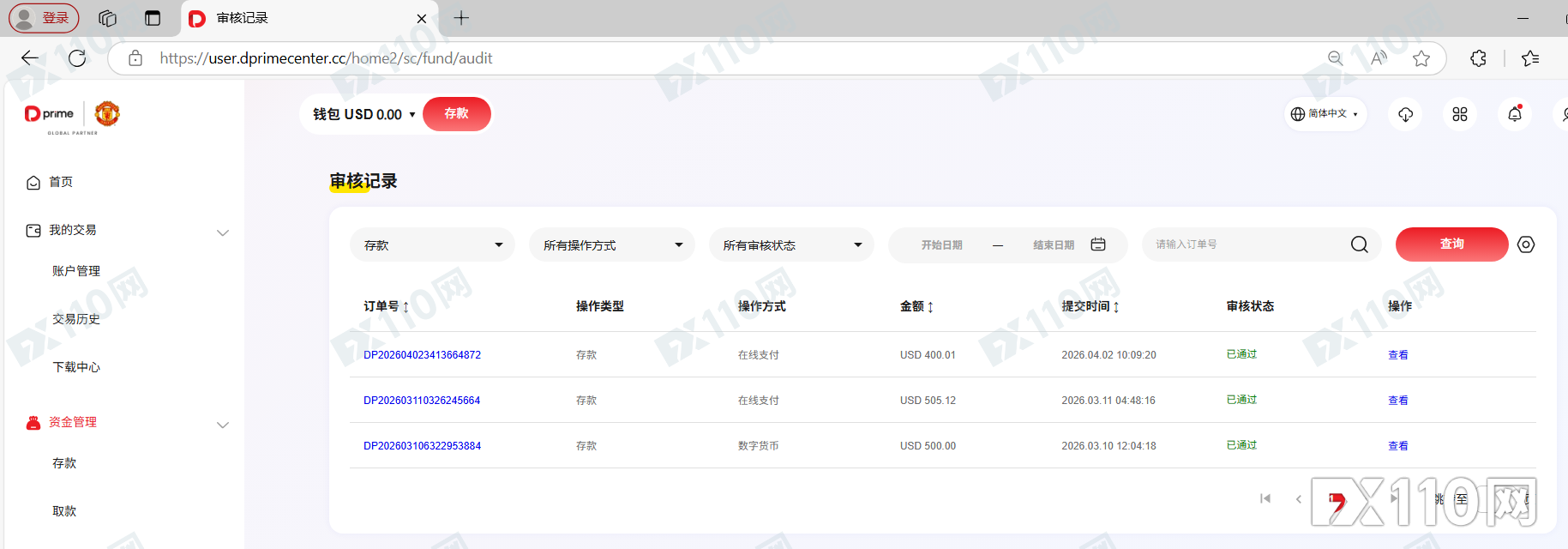Viewport: 1568px width, 549px height.
Task: Open the 所有操作方式 dropdown
Action: [x=612, y=244]
